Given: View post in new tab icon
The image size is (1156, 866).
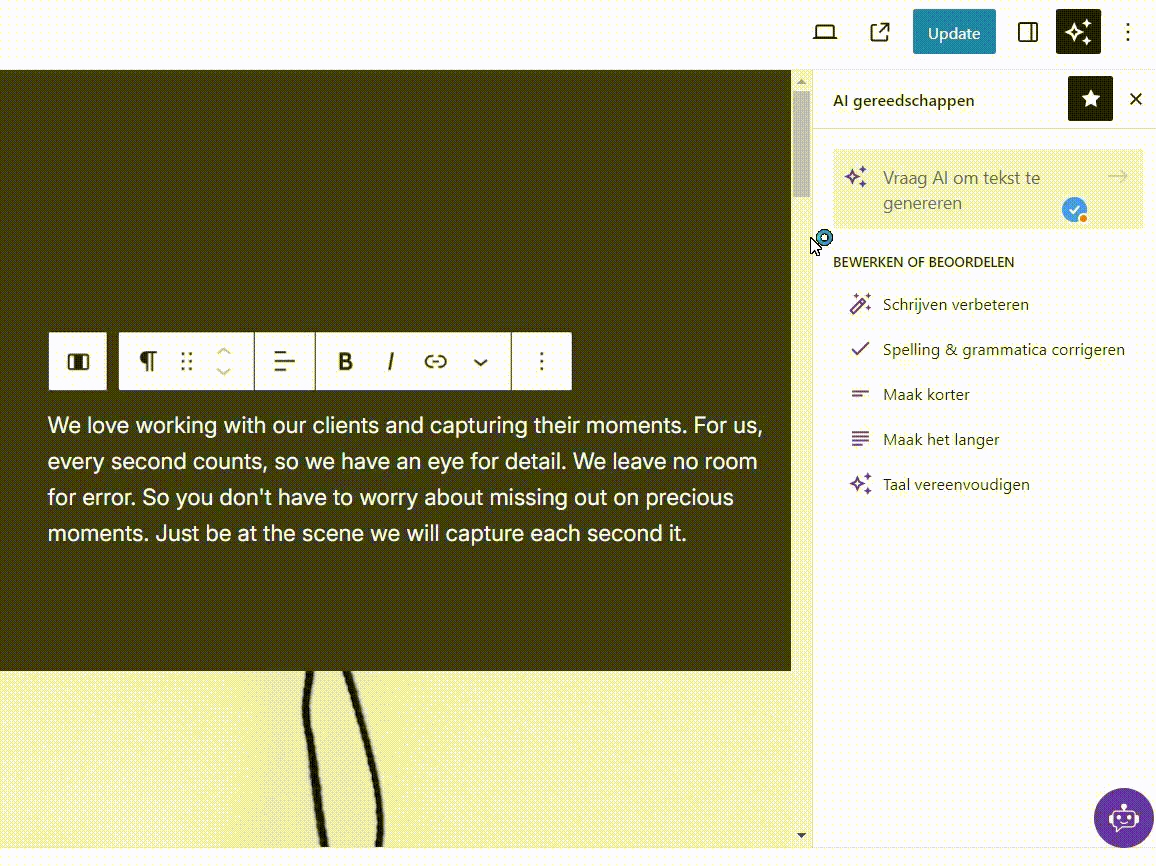Looking at the screenshot, I should coord(880,32).
